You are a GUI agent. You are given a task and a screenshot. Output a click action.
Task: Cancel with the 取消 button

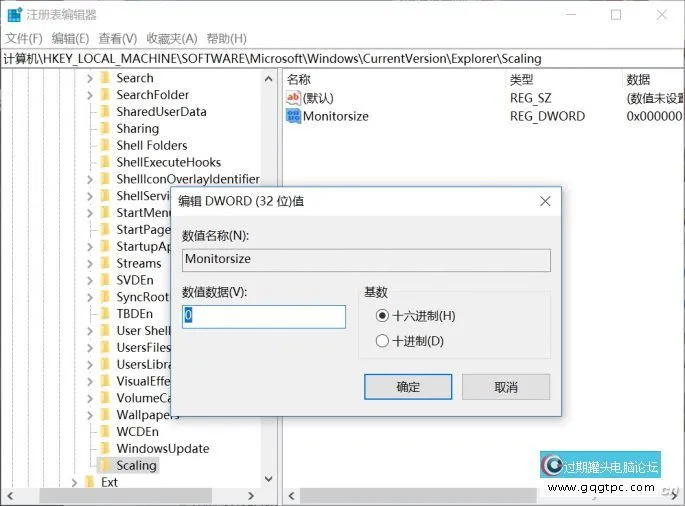pyautogui.click(x=506, y=387)
